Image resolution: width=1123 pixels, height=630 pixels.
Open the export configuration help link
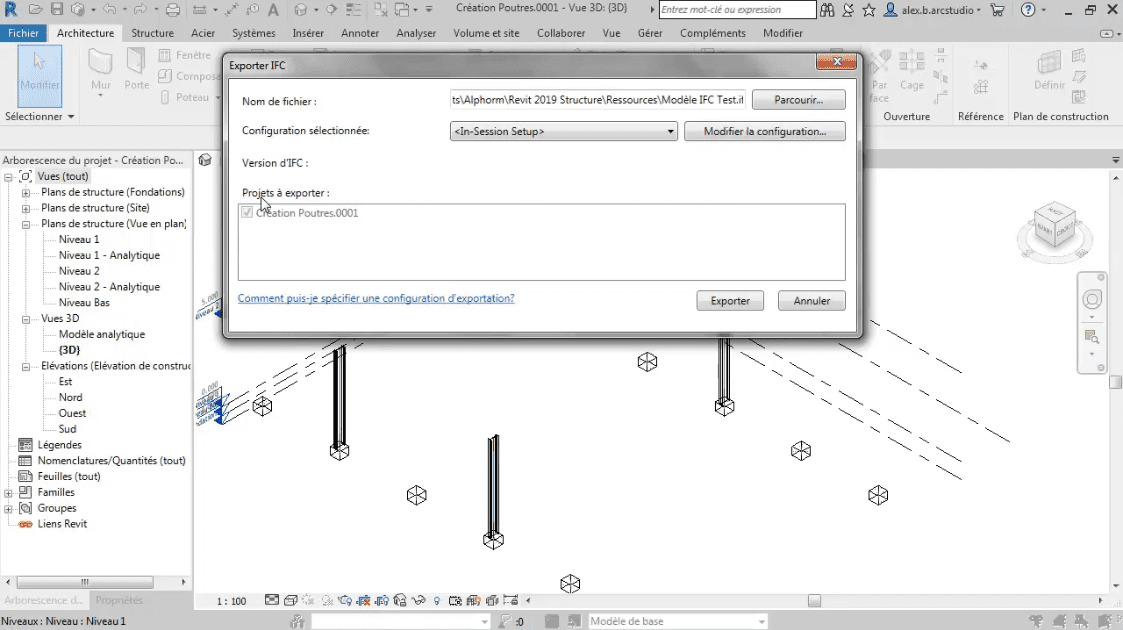[x=376, y=298]
